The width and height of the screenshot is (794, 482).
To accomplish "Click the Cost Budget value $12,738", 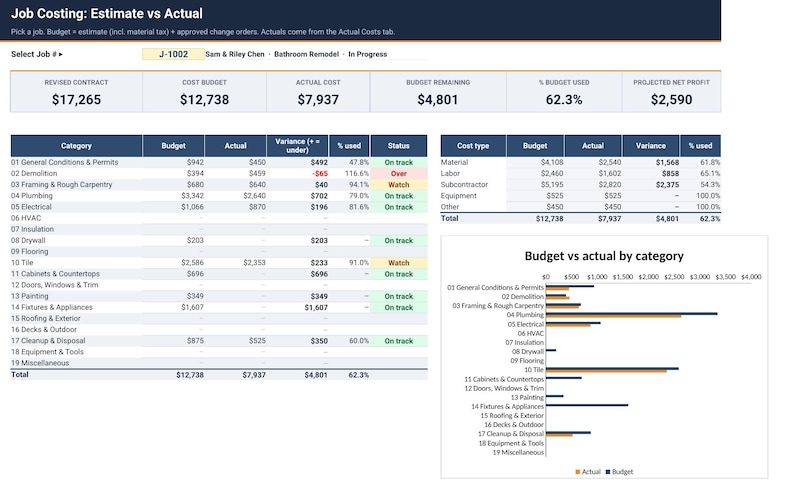I will coord(205,100).
